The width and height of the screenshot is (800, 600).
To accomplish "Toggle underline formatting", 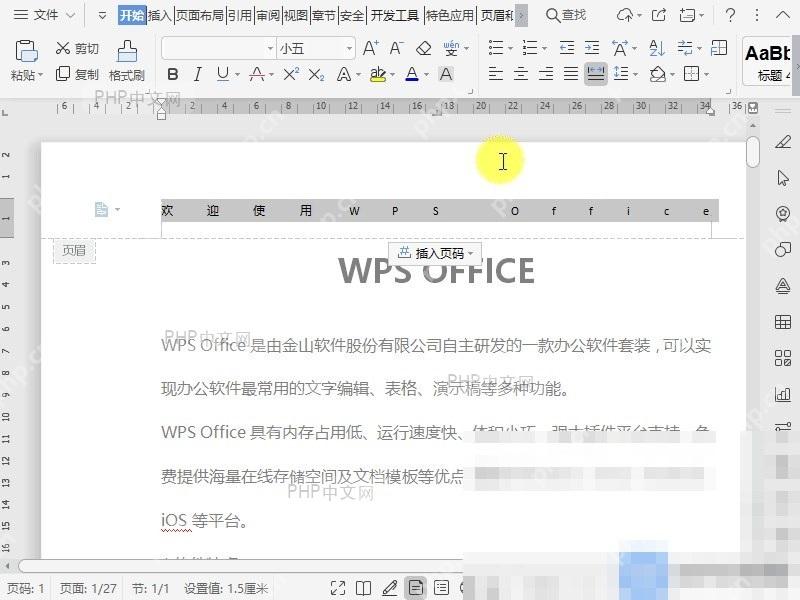I will 222,74.
